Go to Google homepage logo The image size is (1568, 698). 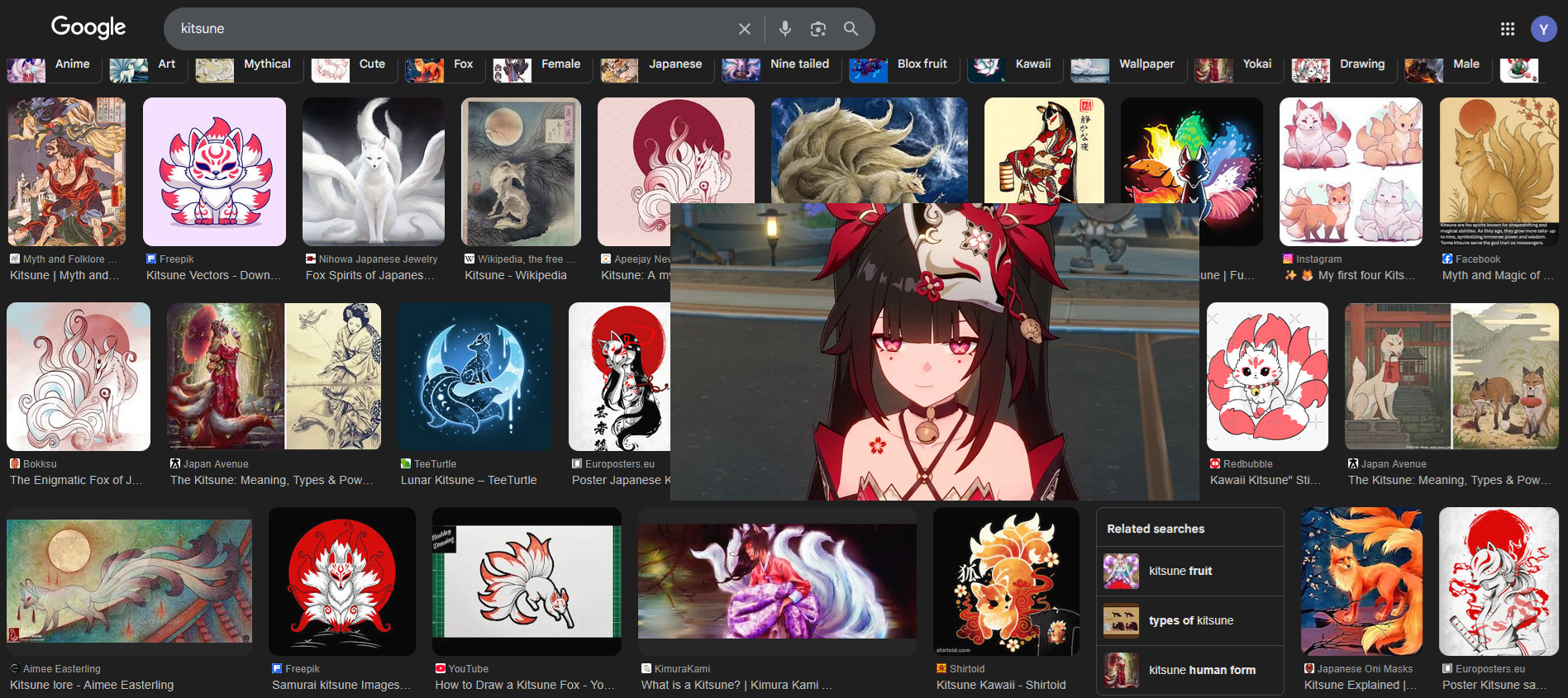88,27
